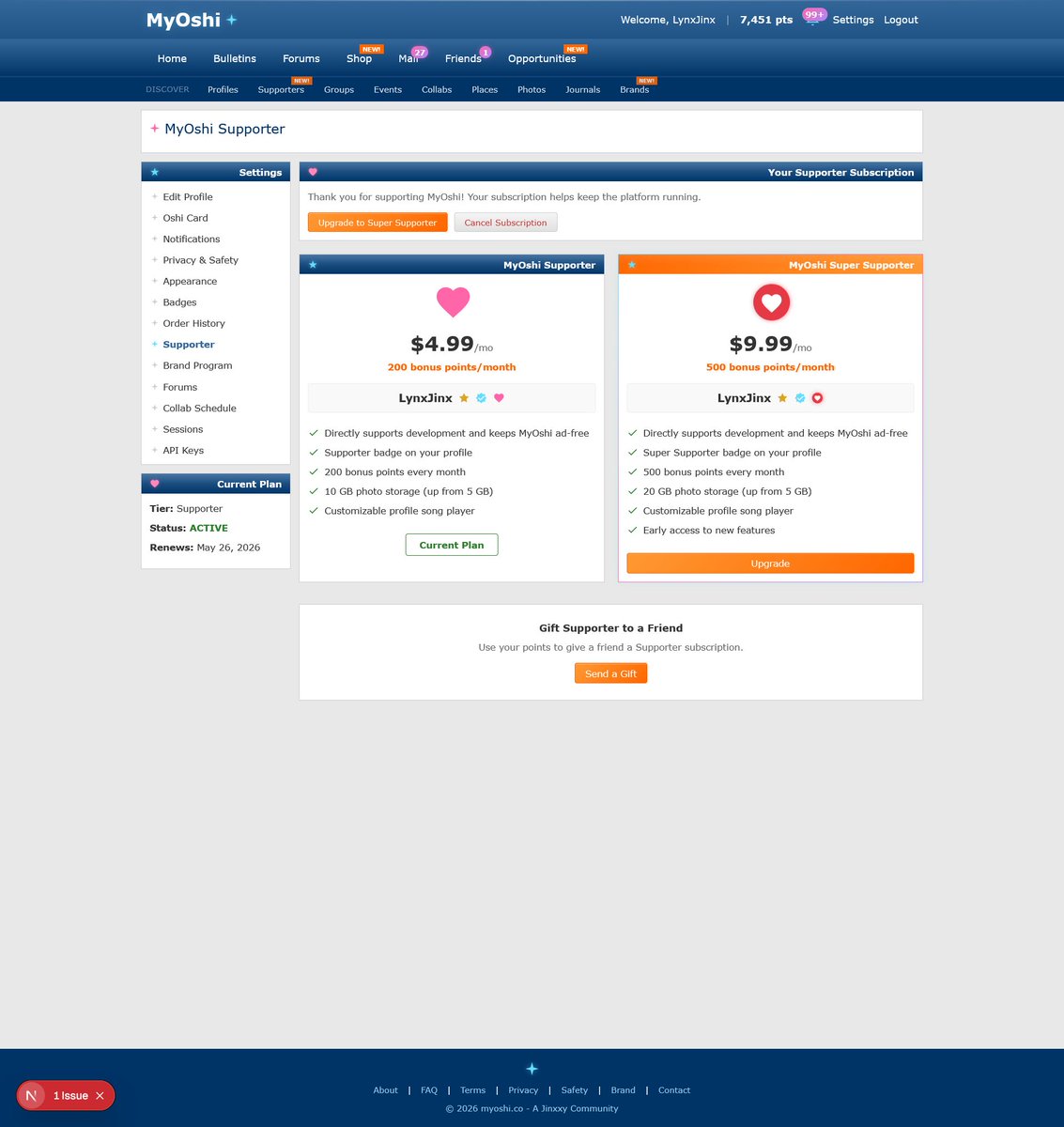Open API Keys settings
The width and height of the screenshot is (1064, 1127).
click(x=183, y=451)
